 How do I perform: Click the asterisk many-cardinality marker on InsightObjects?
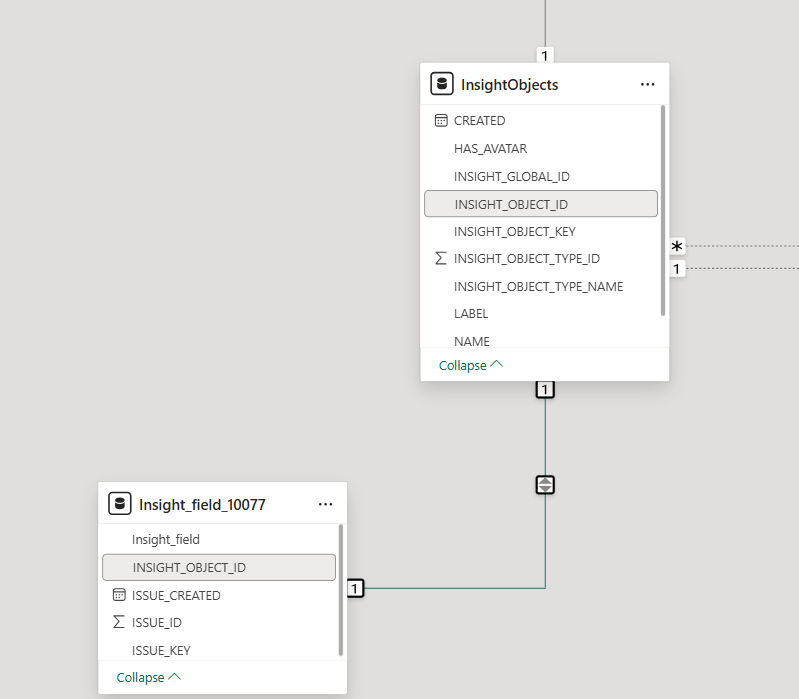point(677,247)
